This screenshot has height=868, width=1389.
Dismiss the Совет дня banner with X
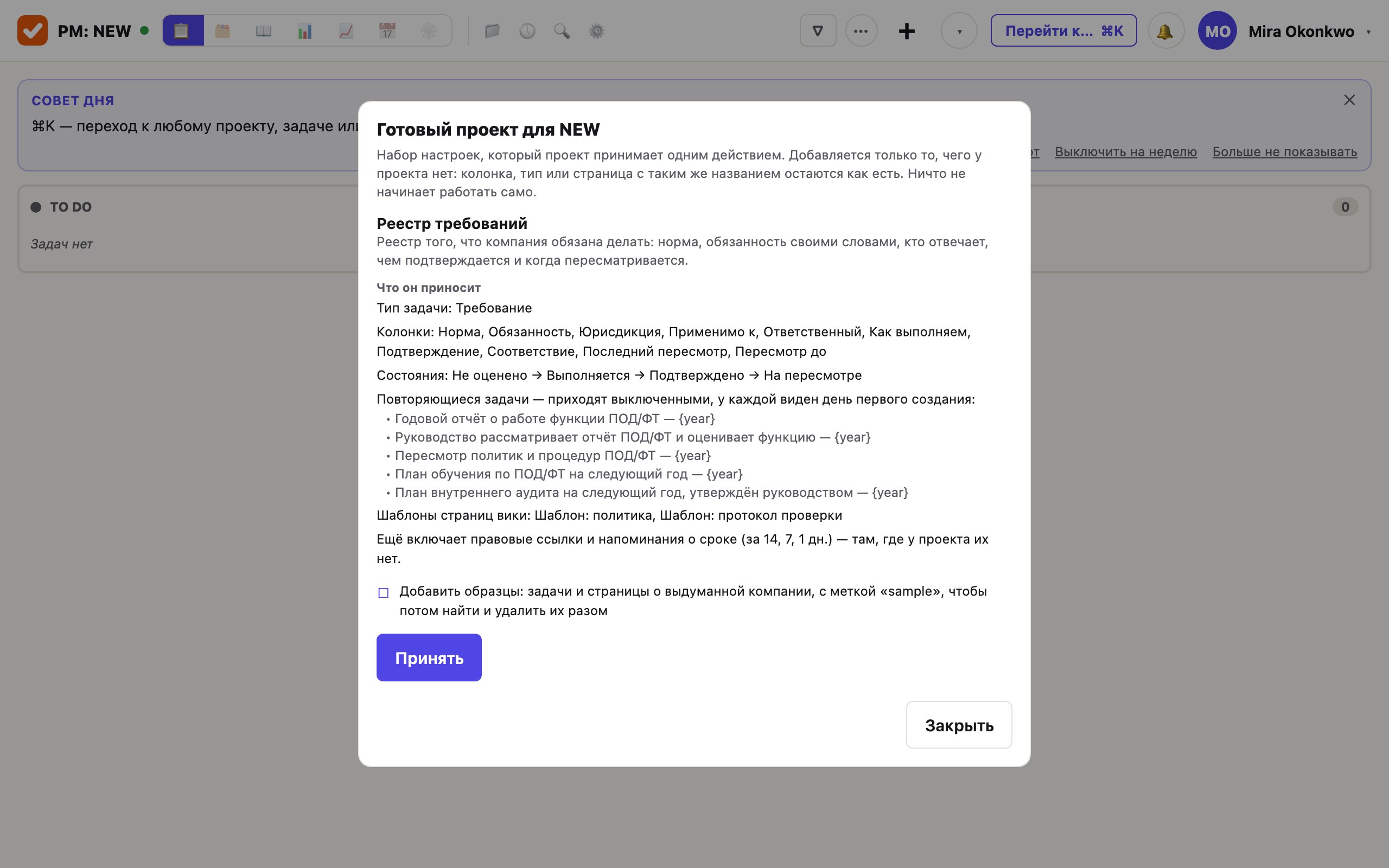click(x=1349, y=100)
